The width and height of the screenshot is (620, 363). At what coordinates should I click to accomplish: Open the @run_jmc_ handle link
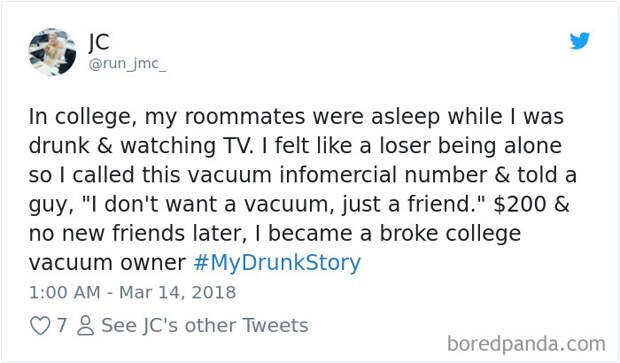[127, 63]
